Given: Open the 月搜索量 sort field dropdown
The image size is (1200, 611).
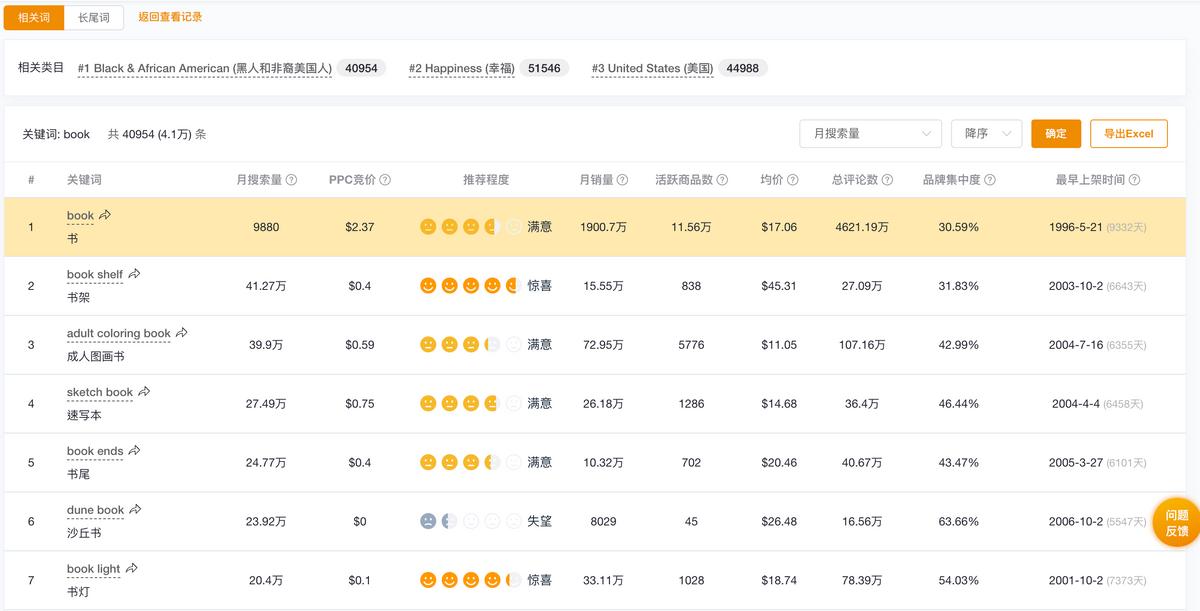Looking at the screenshot, I should pos(869,133).
